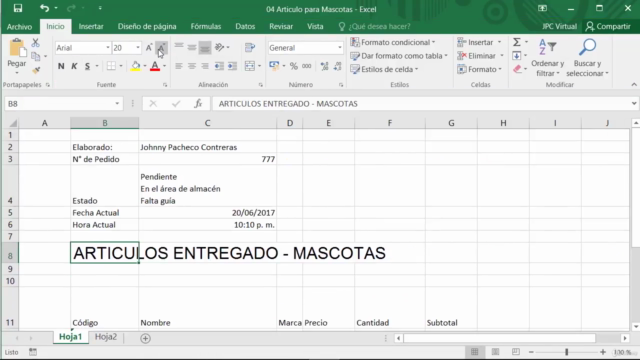Apply the red font color
The width and height of the screenshot is (640, 360).
[155, 66]
